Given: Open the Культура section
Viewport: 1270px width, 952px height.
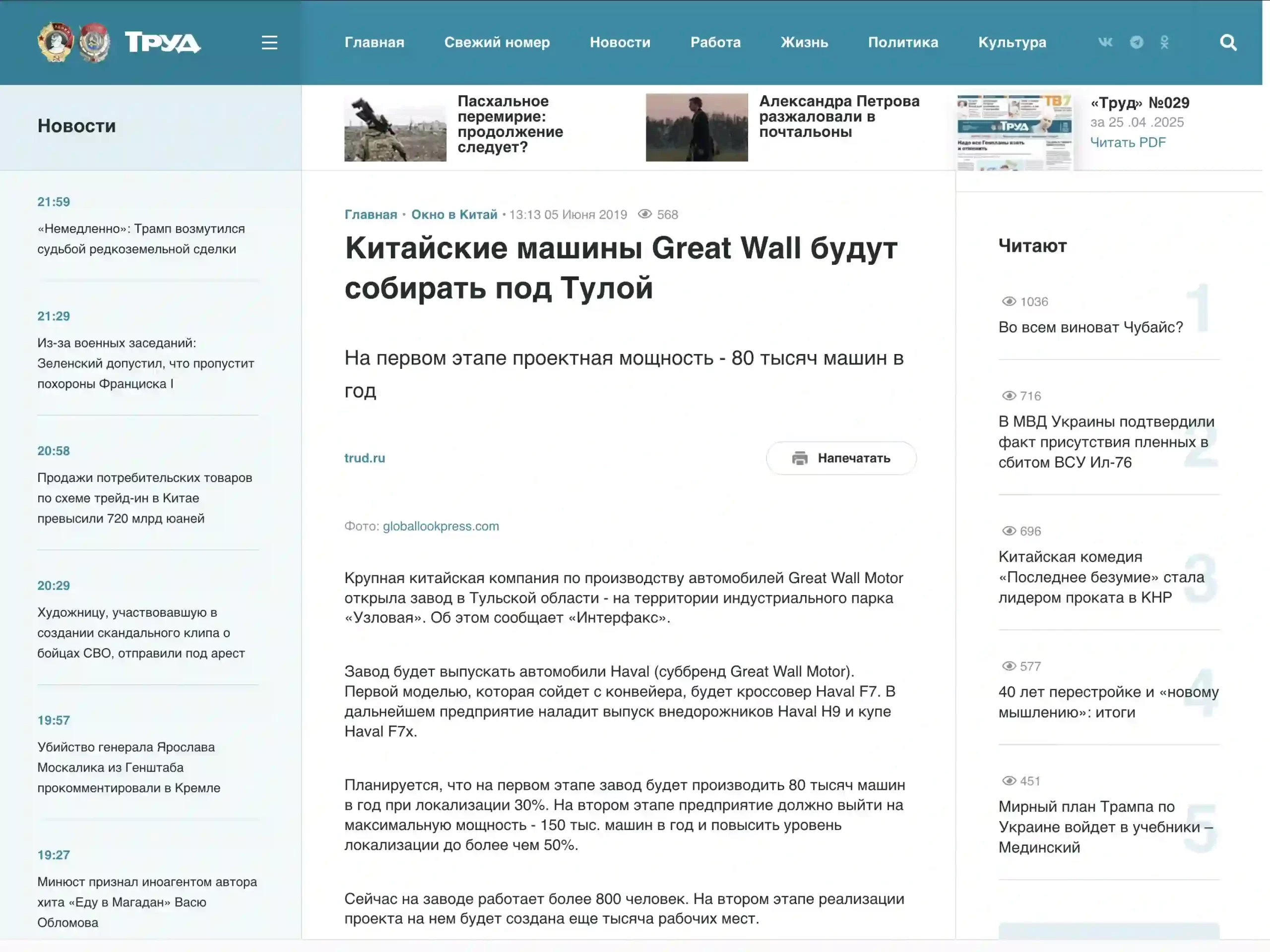Looking at the screenshot, I should [x=1012, y=43].
